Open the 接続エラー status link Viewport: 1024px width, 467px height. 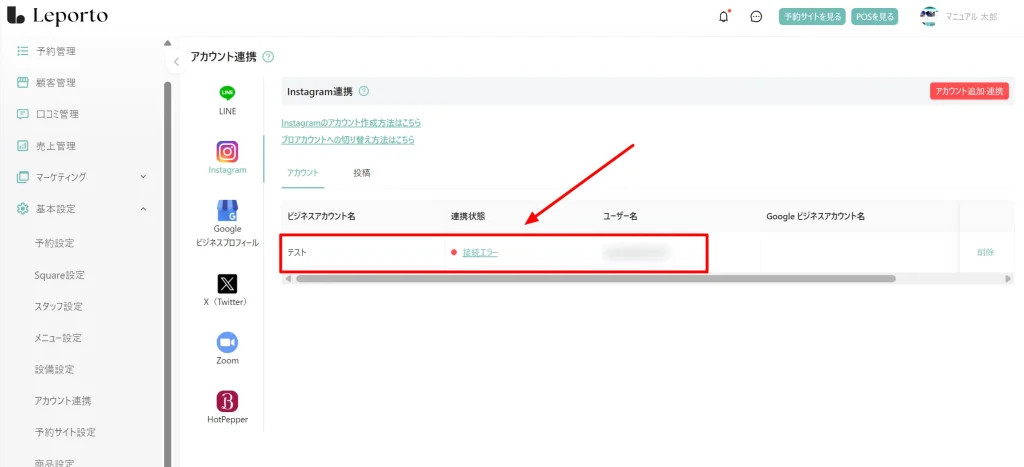pyautogui.click(x=480, y=253)
